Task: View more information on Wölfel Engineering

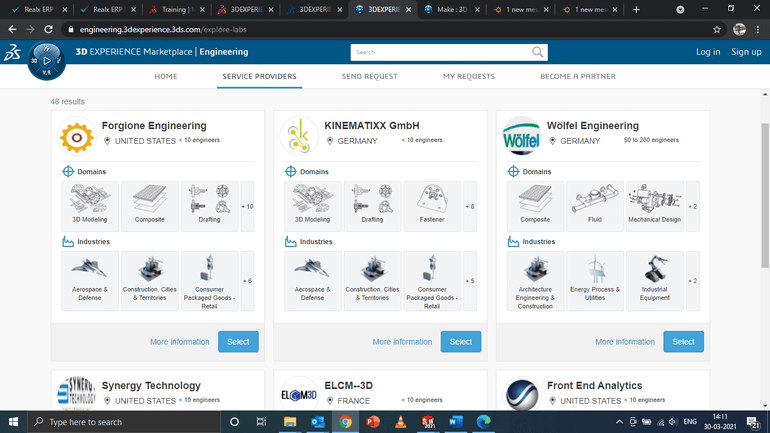Action: [x=625, y=342]
